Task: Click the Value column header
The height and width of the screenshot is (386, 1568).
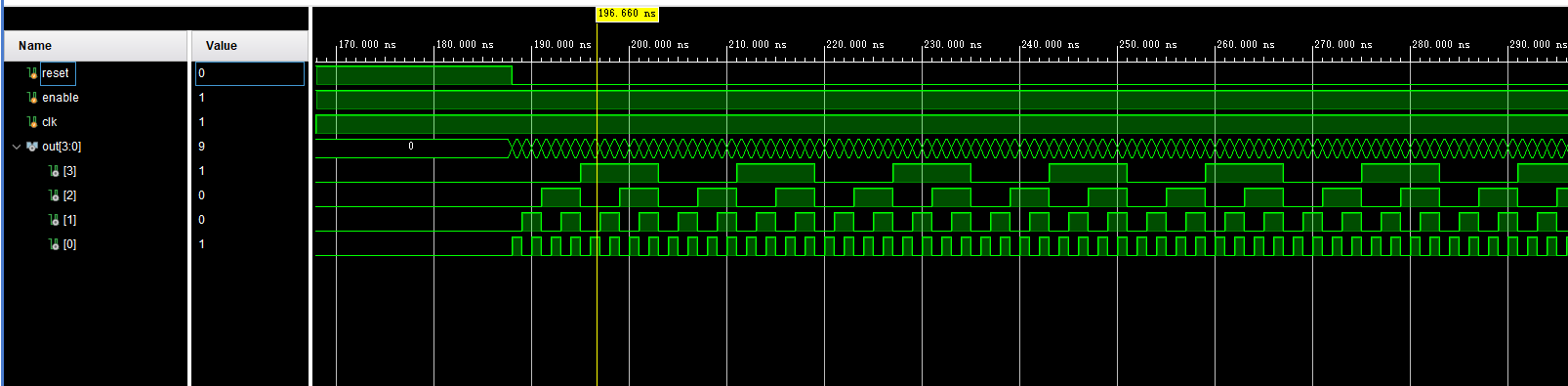Action: pos(251,46)
